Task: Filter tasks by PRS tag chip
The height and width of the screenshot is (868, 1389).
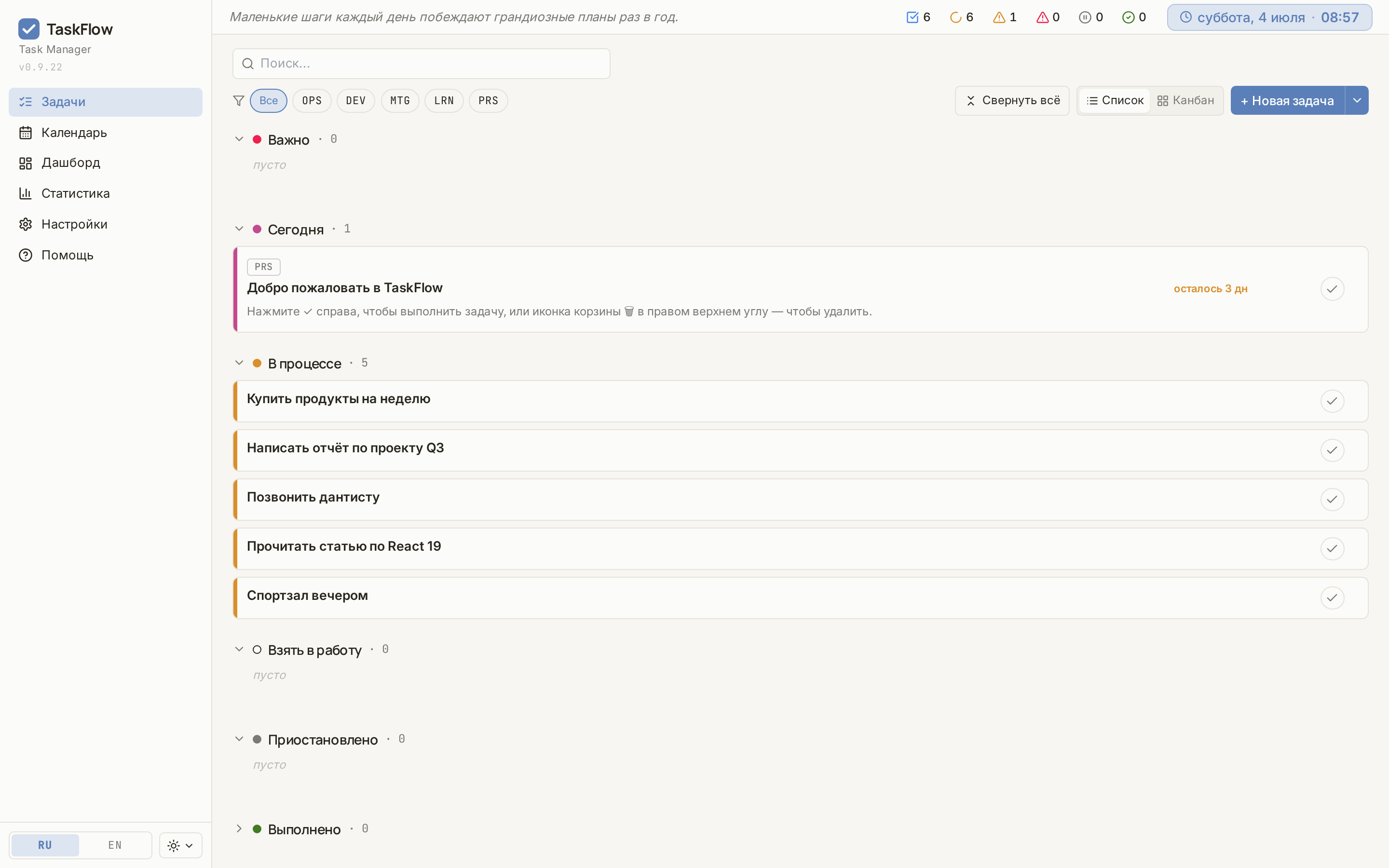Action: point(489,101)
